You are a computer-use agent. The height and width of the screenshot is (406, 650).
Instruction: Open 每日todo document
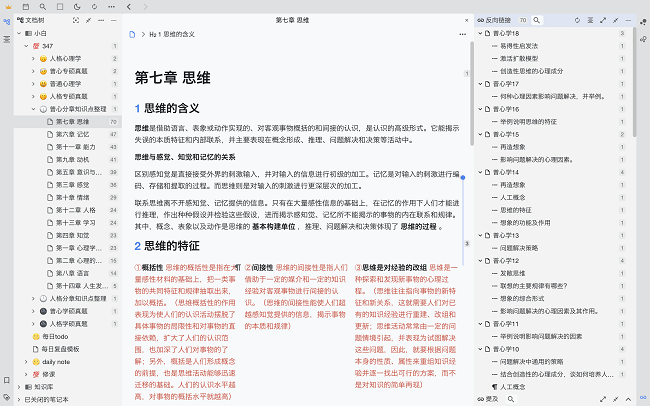pyautogui.click(x=55, y=336)
